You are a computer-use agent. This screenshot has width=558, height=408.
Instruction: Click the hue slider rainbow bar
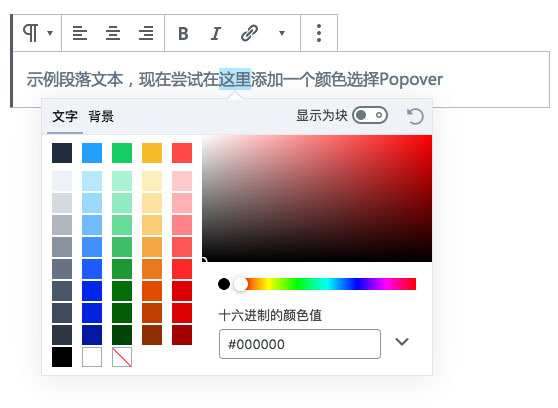(x=327, y=284)
